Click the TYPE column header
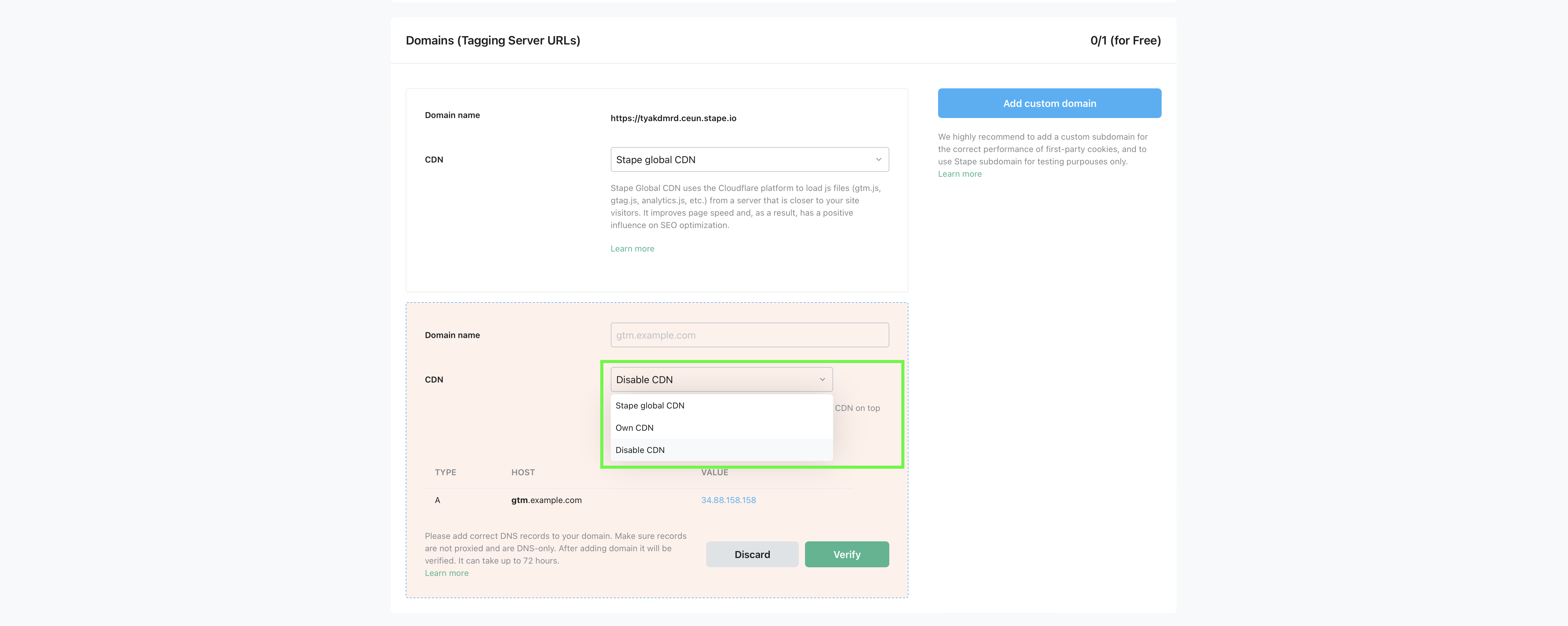 445,472
